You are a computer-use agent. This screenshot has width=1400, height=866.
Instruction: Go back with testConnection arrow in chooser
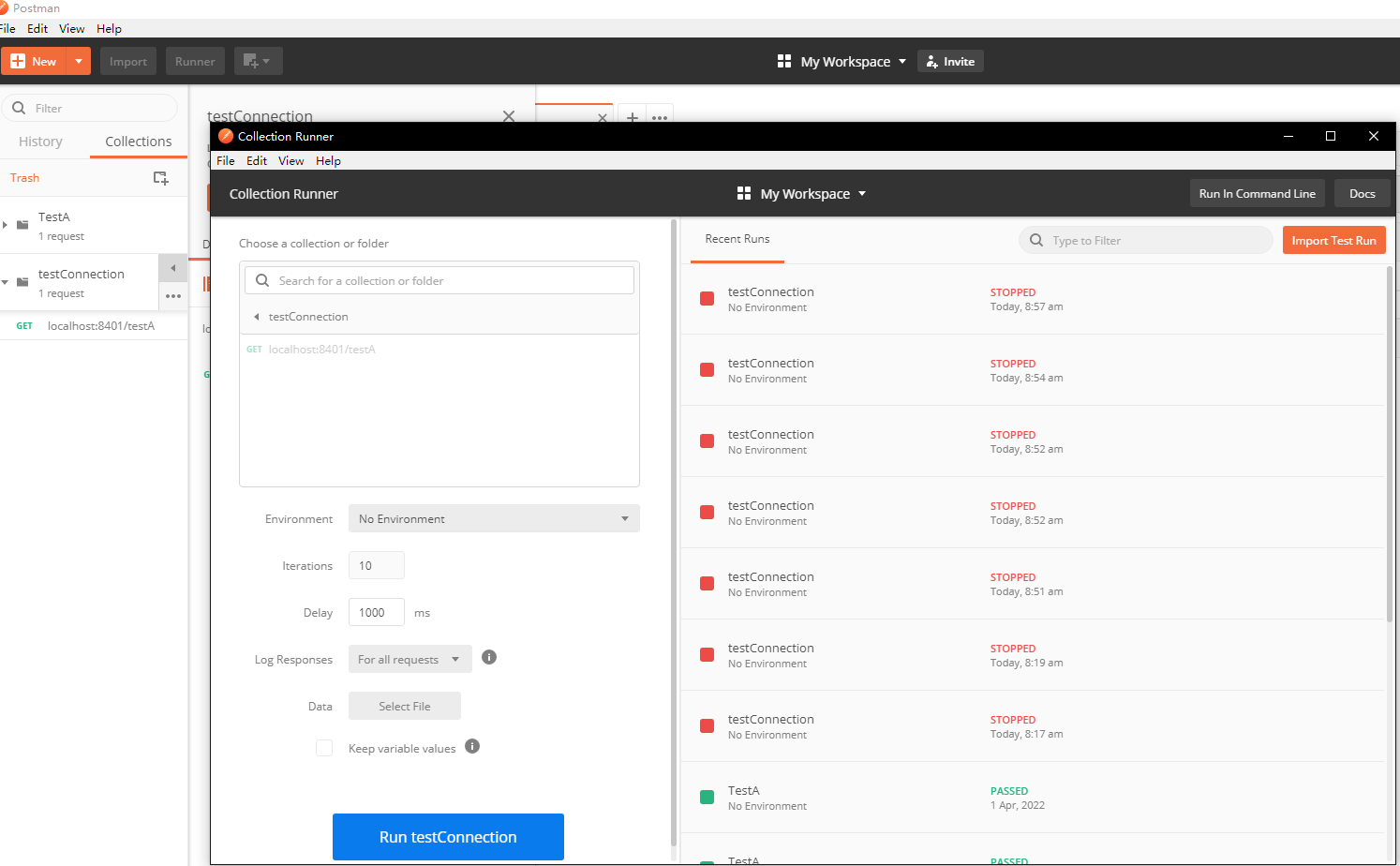point(257,317)
